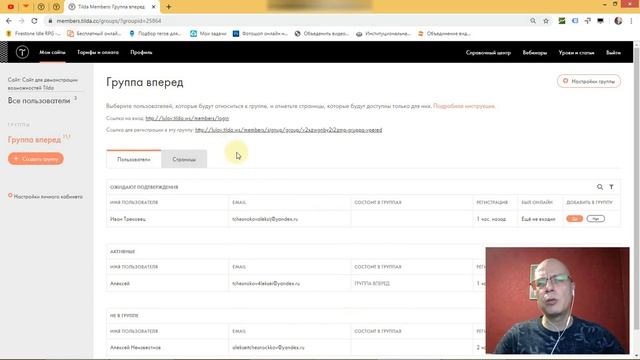Open a new browser tab
The image size is (640, 360).
click(169, 7)
